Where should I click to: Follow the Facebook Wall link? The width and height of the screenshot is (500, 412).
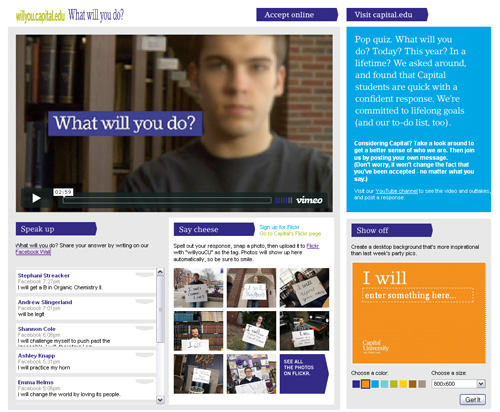click(33, 252)
